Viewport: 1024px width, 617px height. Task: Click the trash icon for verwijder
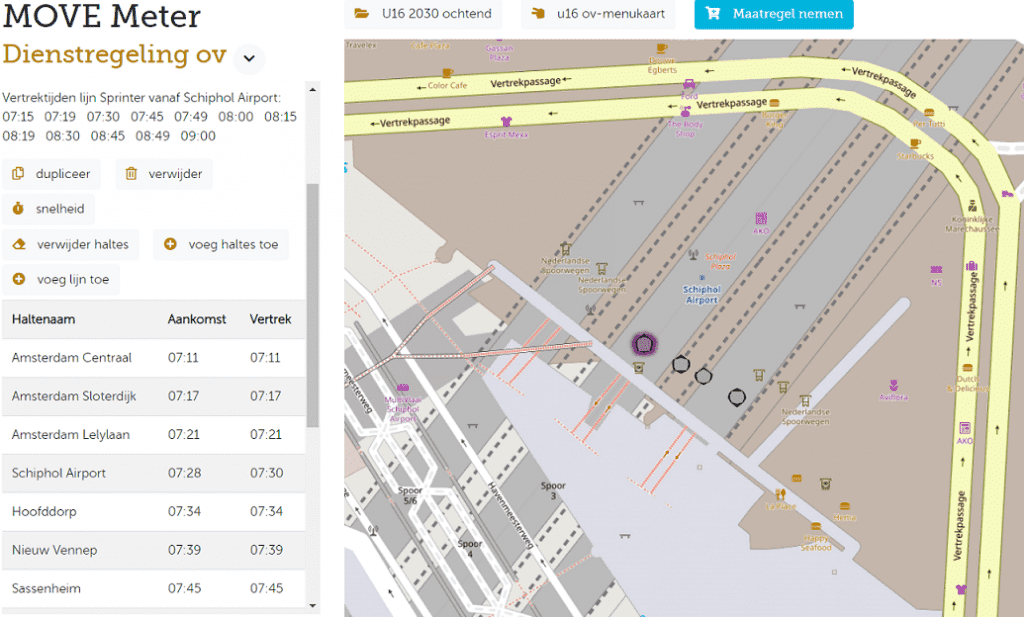(x=131, y=174)
